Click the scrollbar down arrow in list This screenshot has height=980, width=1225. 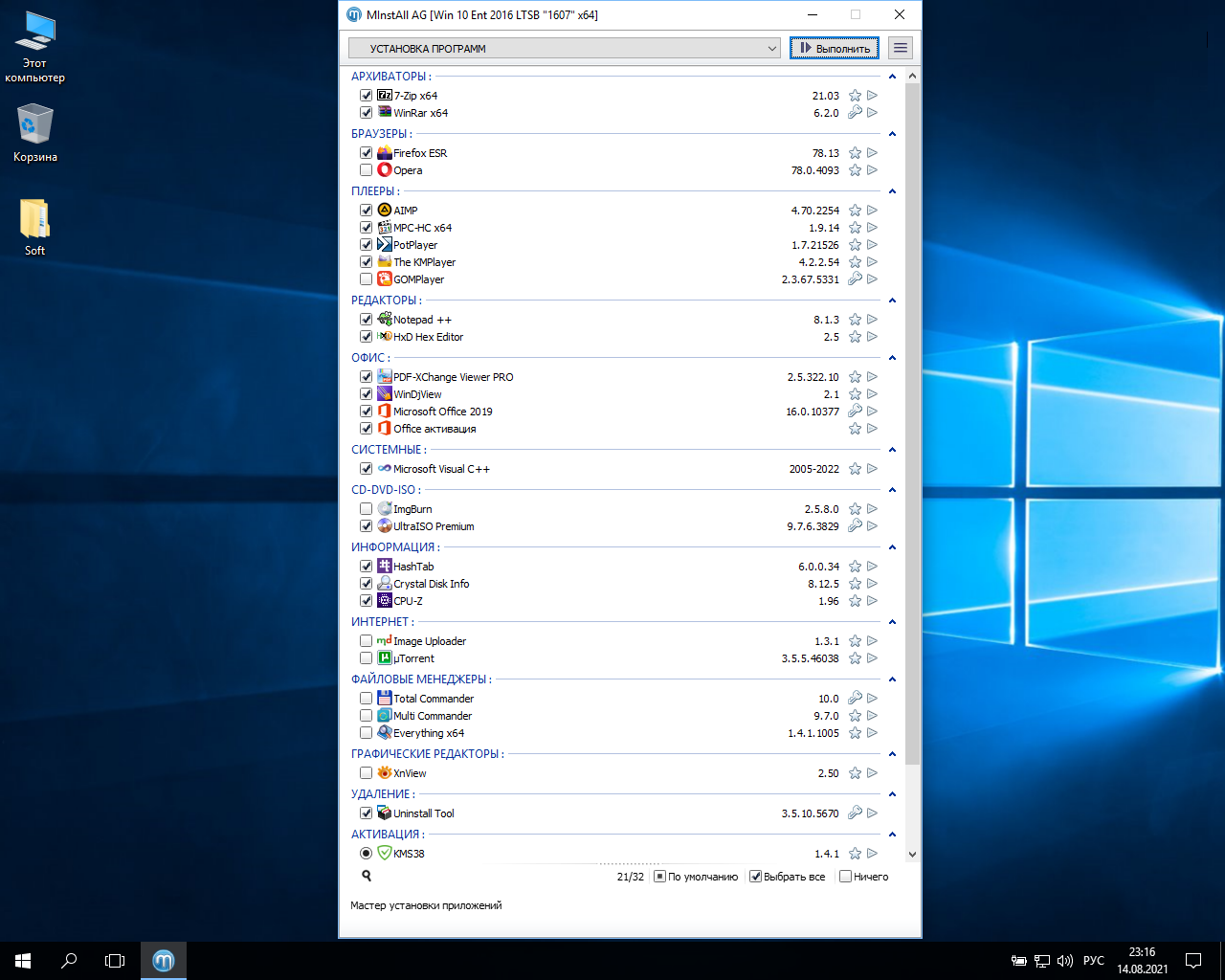tap(912, 855)
